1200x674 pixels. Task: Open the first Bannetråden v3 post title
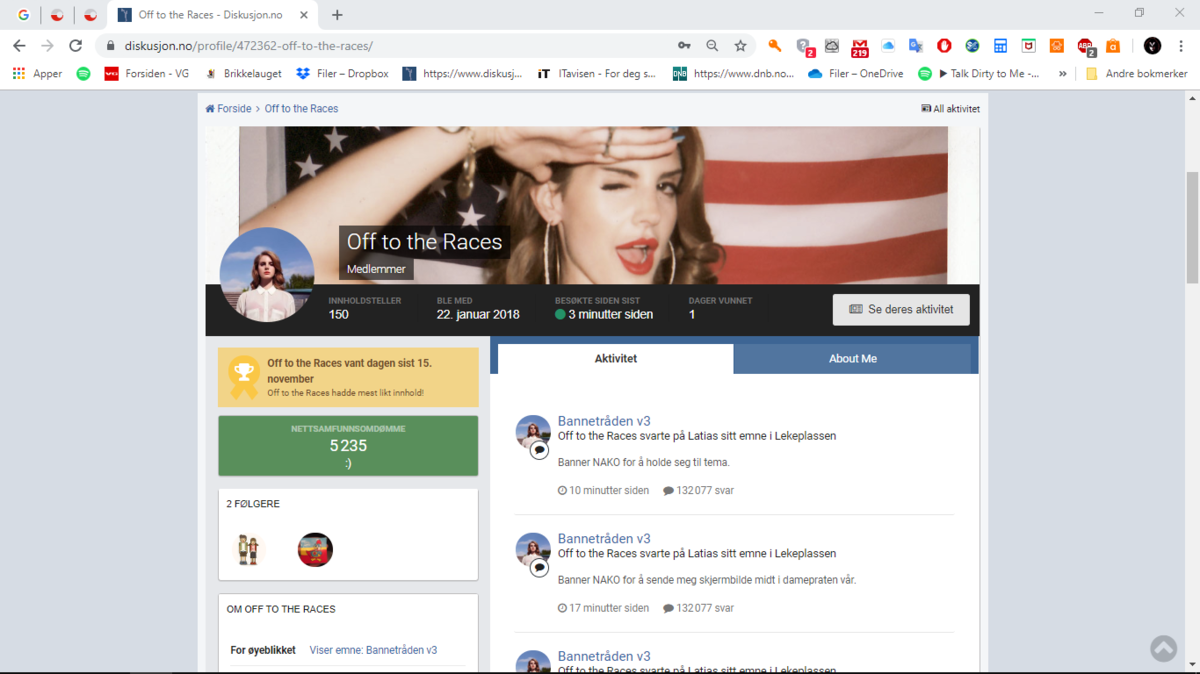pyautogui.click(x=604, y=421)
